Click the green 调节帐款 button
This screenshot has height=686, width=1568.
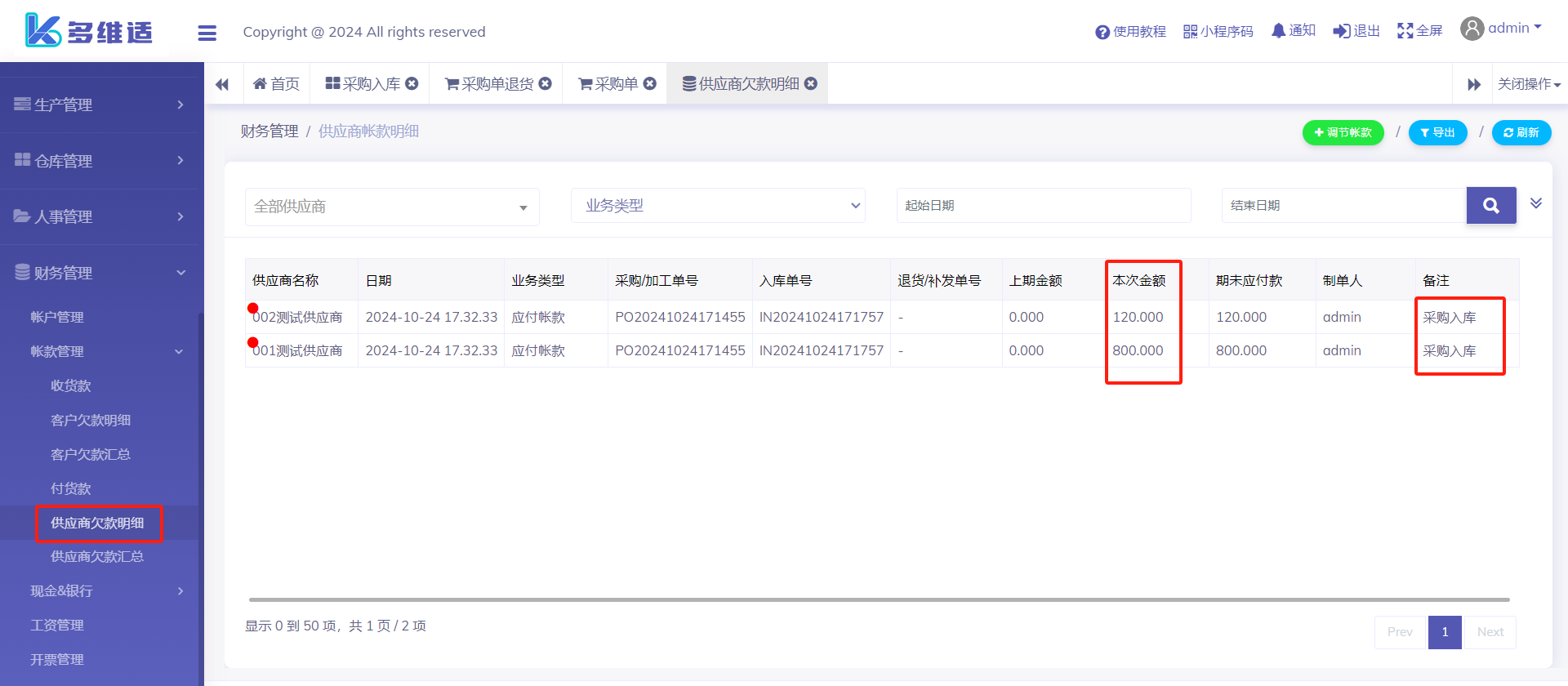tap(1343, 132)
